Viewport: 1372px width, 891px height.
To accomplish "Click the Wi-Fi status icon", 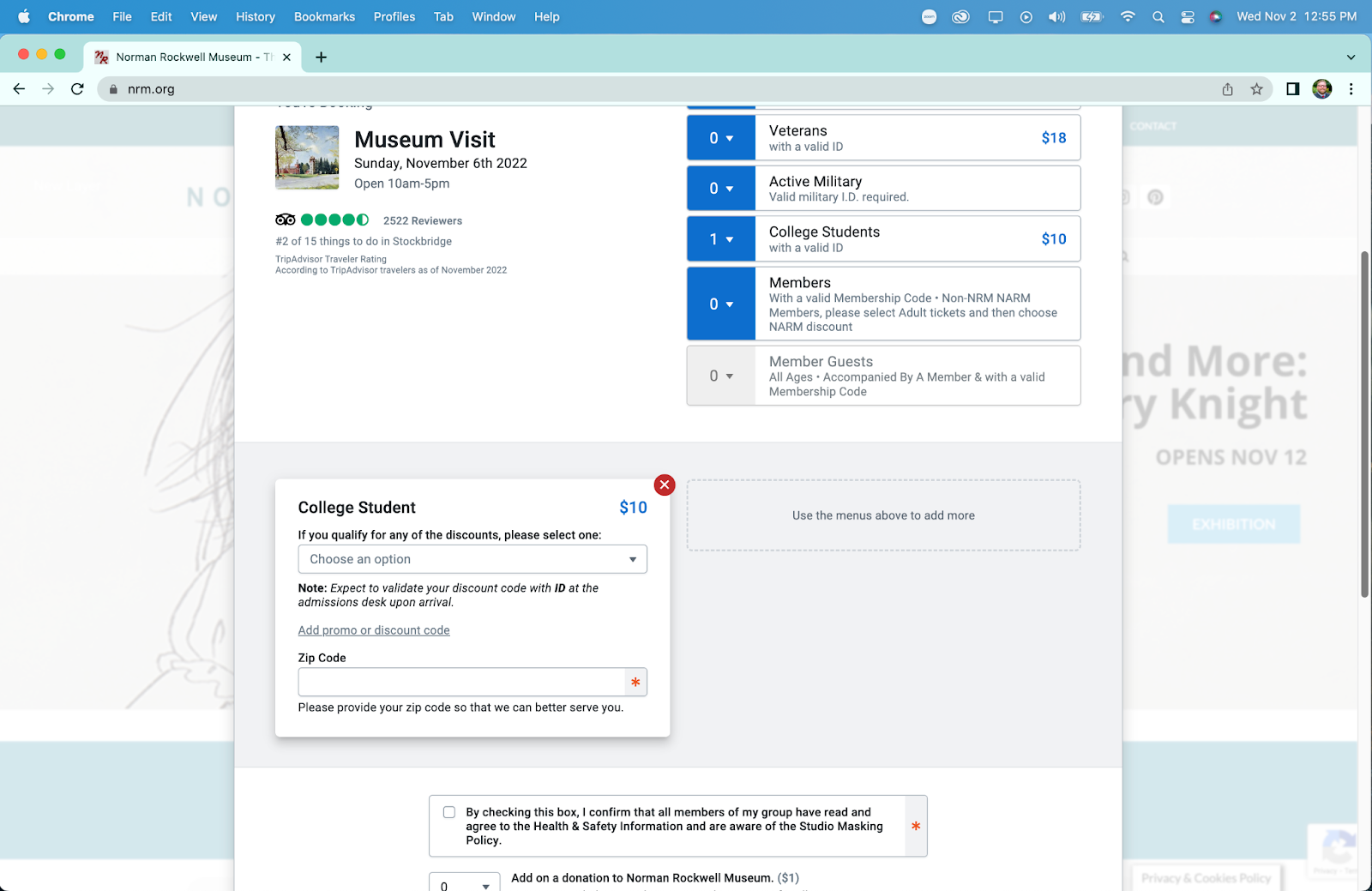I will click(1128, 16).
